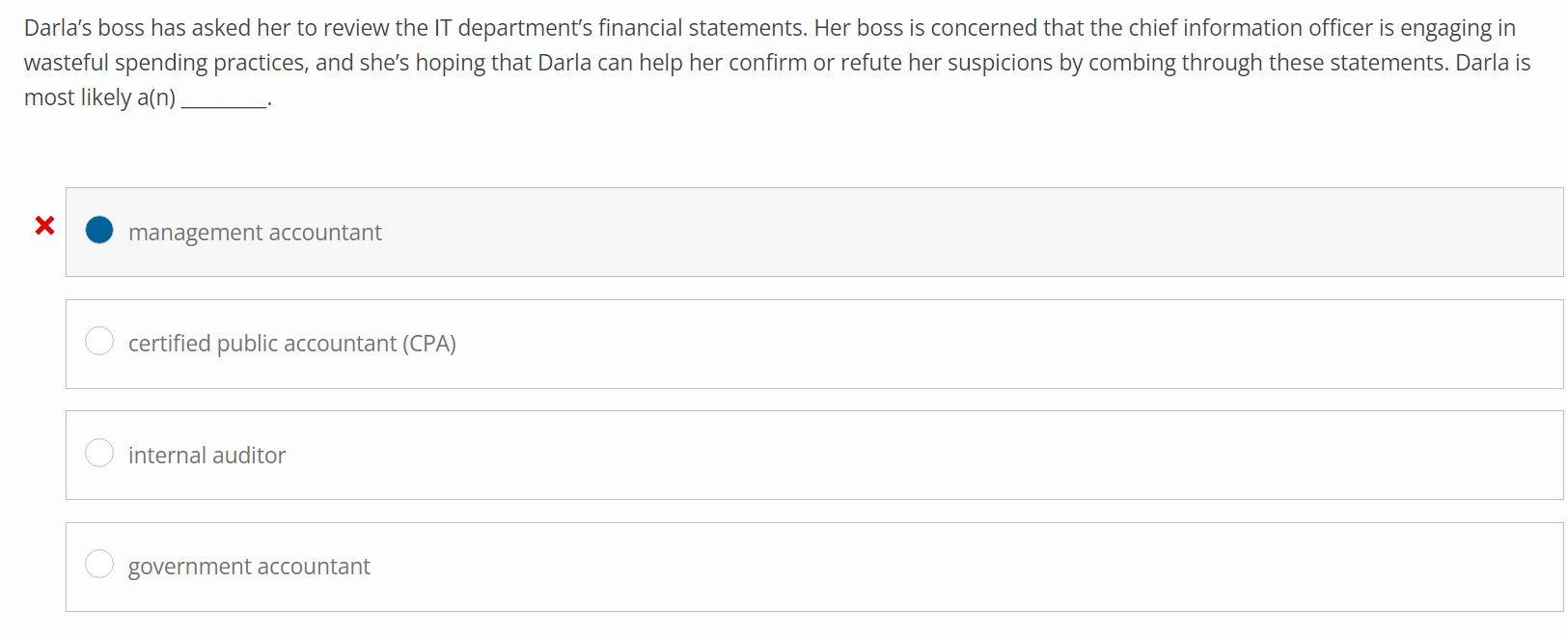Click the management accountant answer label
The image size is (1568, 639).
pos(255,233)
